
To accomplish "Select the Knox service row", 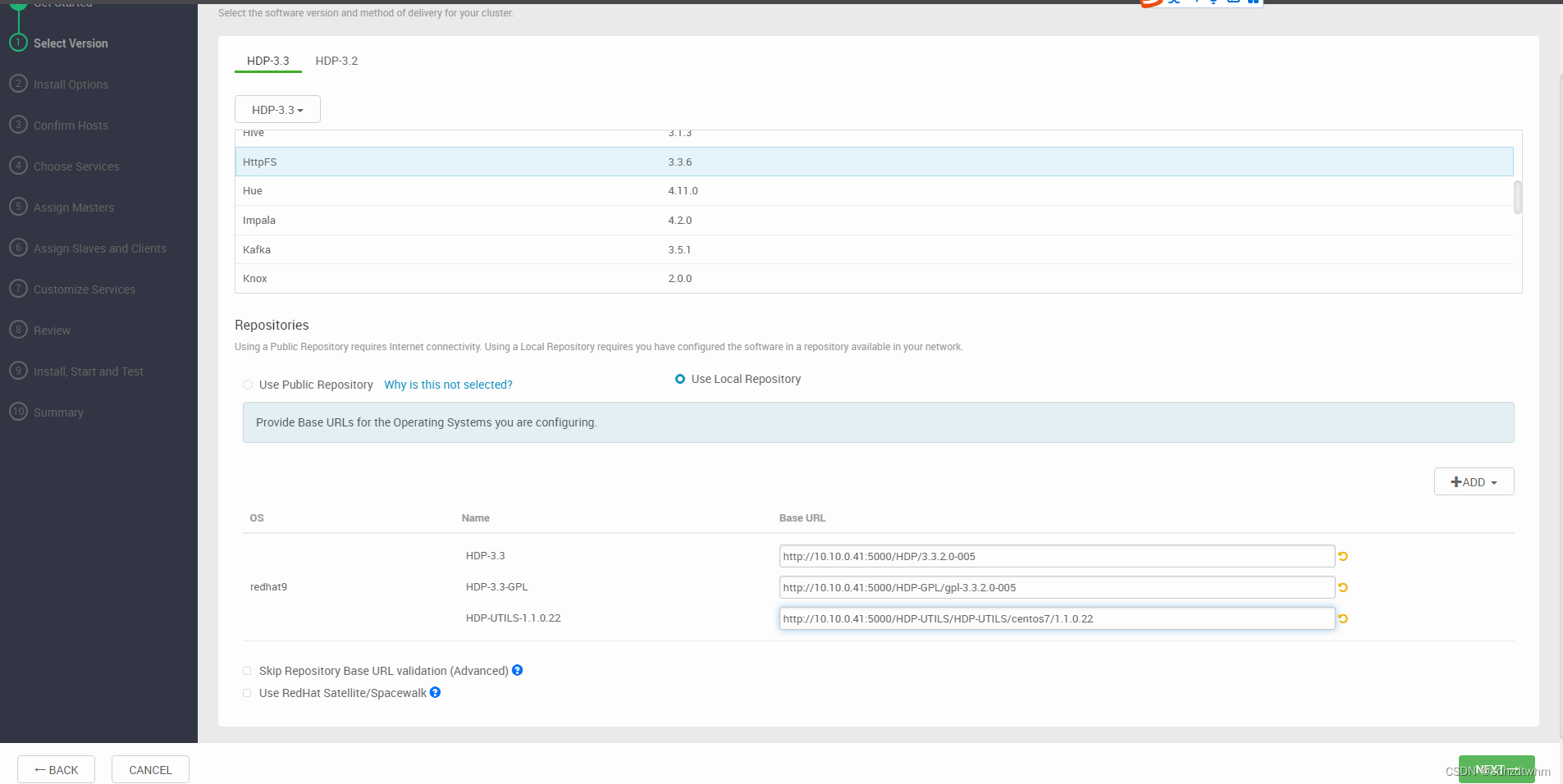I will (x=874, y=278).
